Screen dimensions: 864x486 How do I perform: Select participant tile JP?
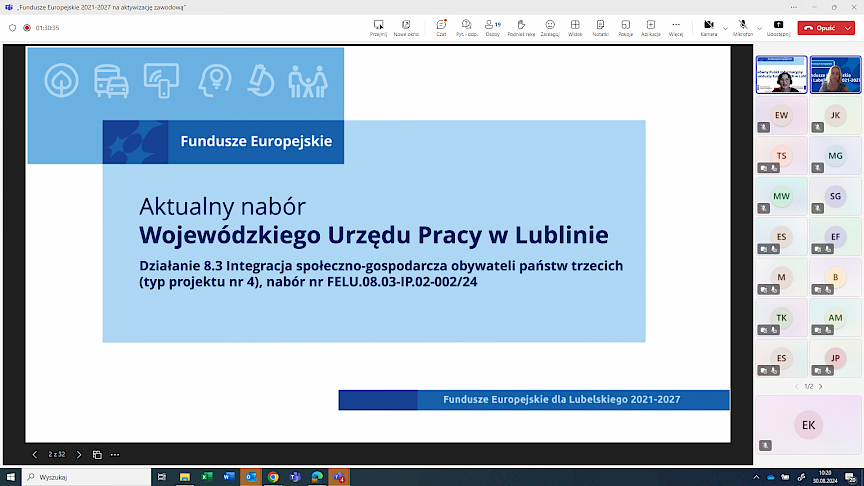coord(835,358)
